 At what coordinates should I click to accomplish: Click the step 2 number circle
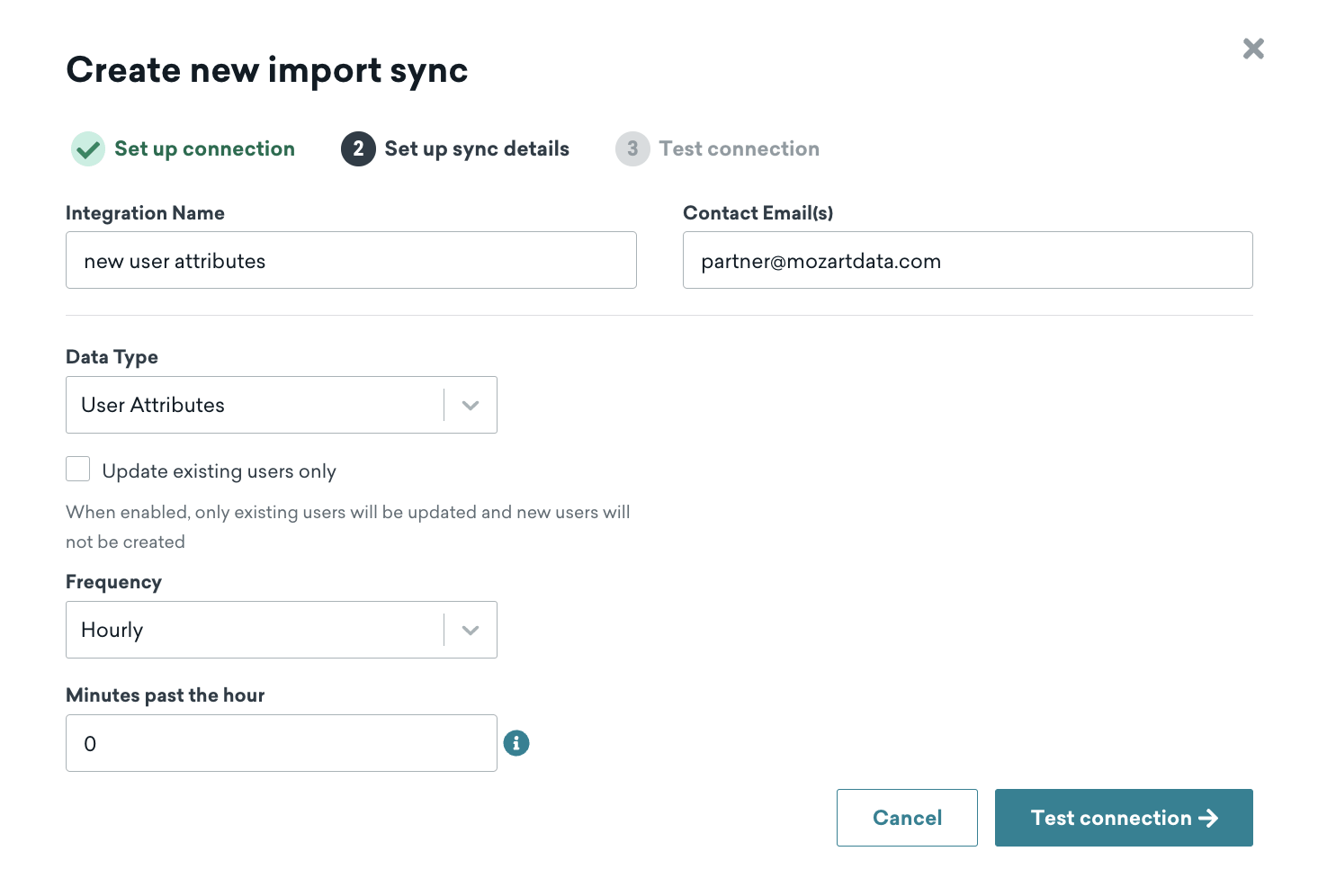(x=358, y=149)
